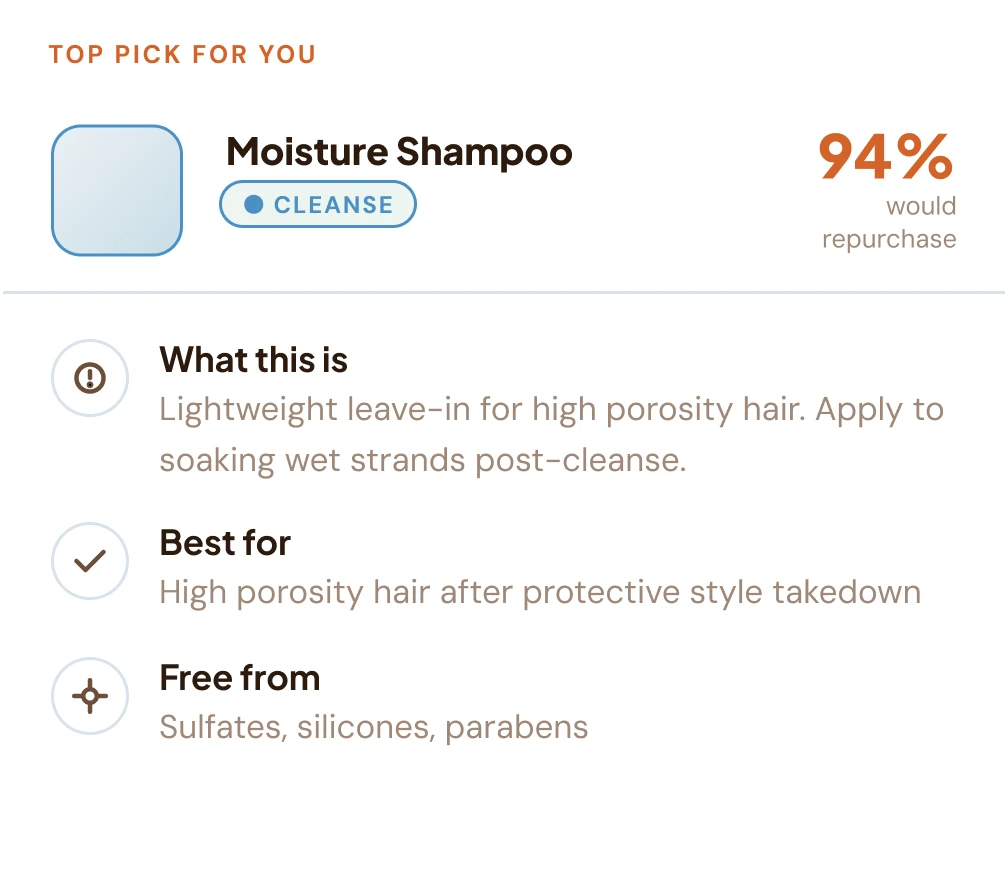The width and height of the screenshot is (1008, 870).
Task: Click the crosshair icon beside Free from
Action: tap(90, 696)
